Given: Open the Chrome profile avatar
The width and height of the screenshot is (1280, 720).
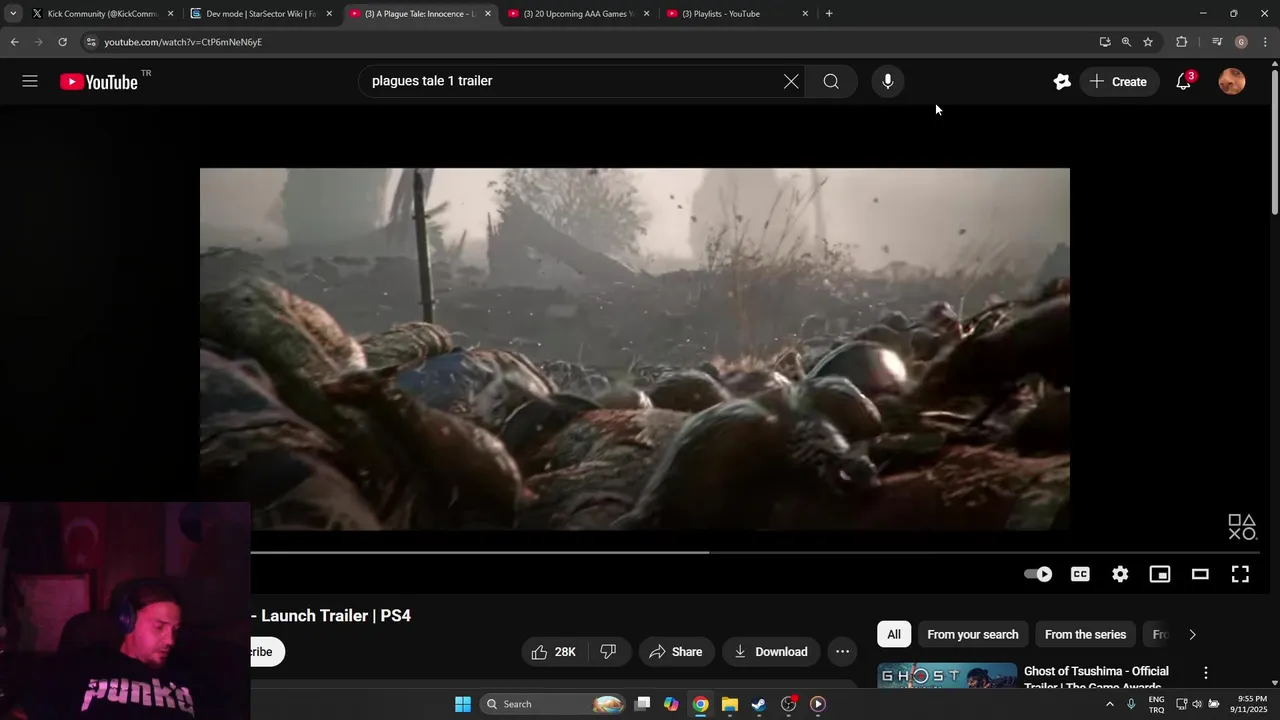Looking at the screenshot, I should [x=1241, y=42].
